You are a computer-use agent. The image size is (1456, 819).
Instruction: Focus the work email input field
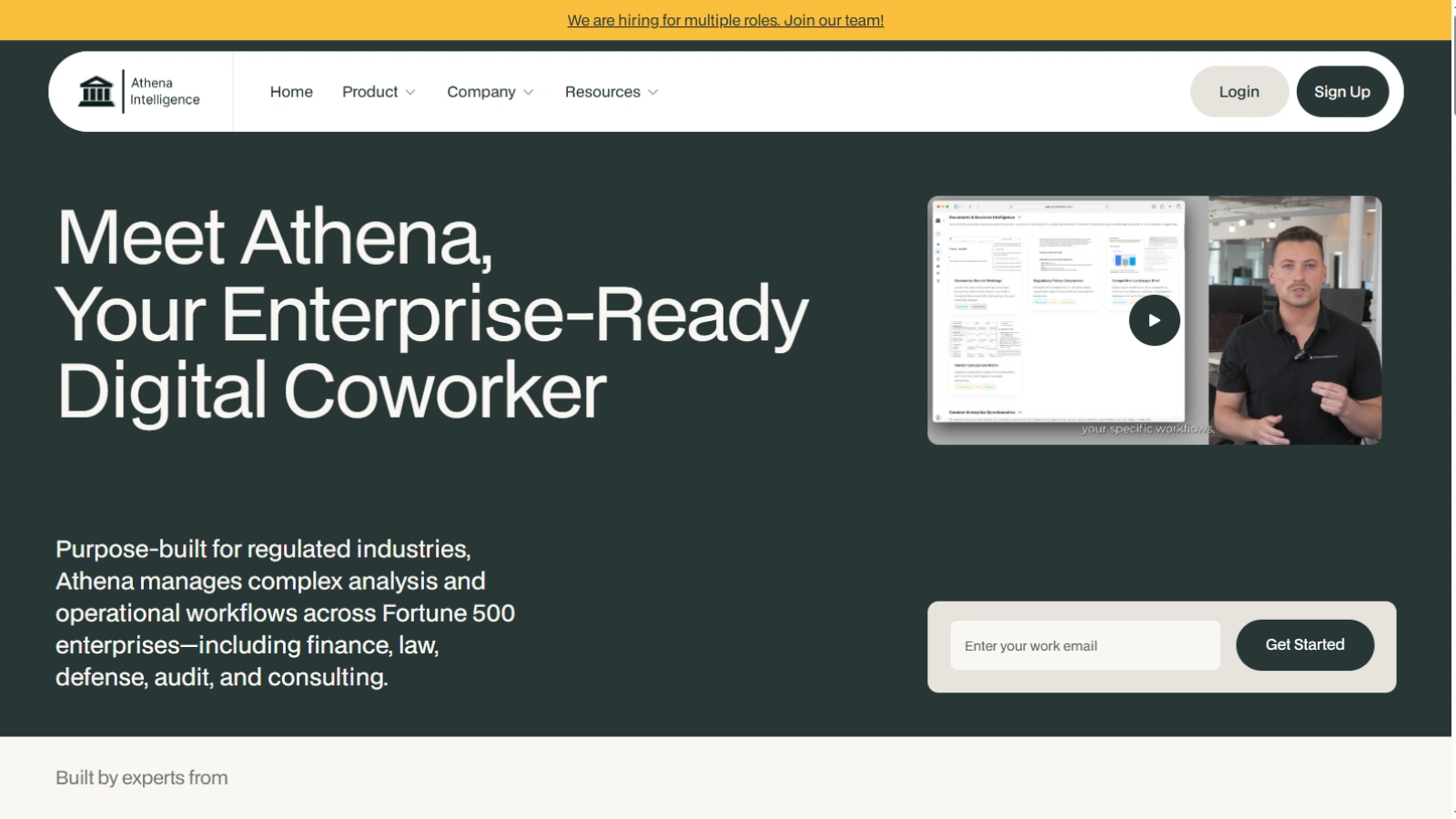click(x=1085, y=645)
